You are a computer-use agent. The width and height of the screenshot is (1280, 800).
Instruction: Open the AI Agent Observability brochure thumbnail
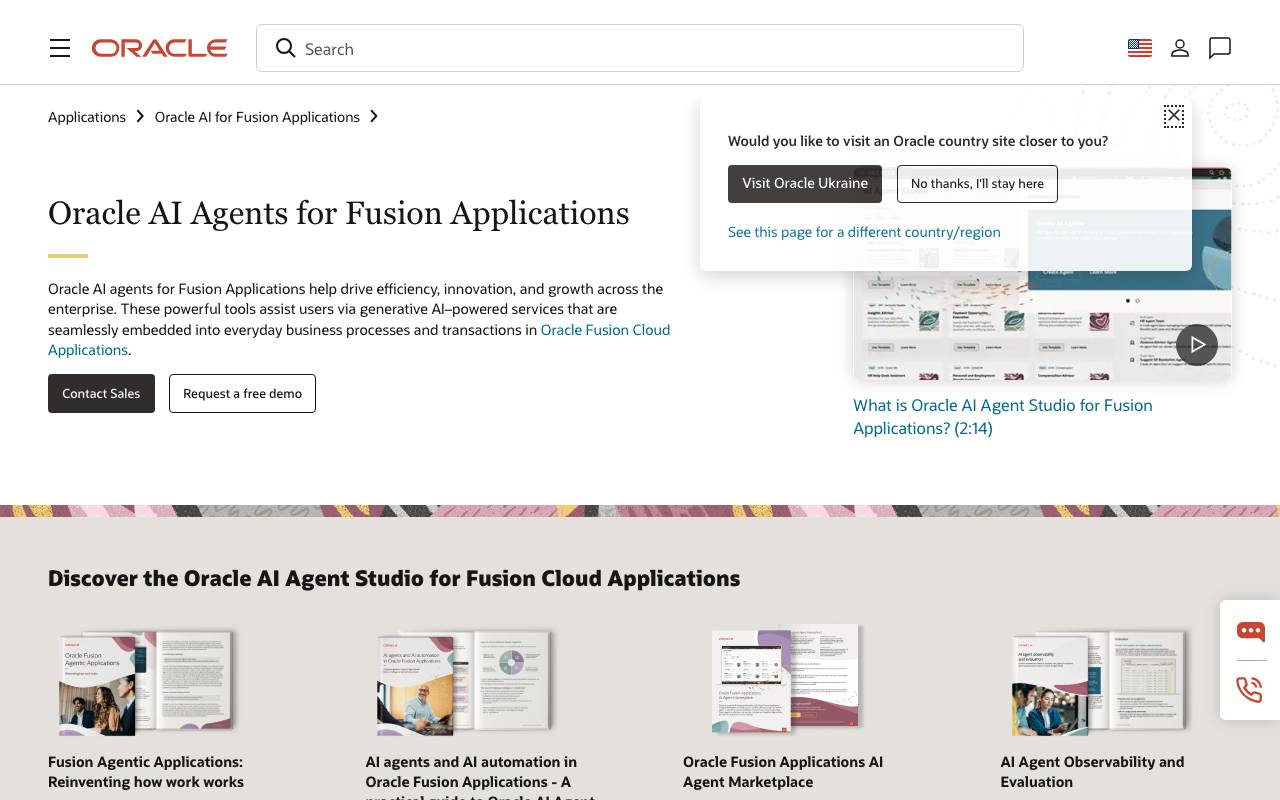(1099, 681)
